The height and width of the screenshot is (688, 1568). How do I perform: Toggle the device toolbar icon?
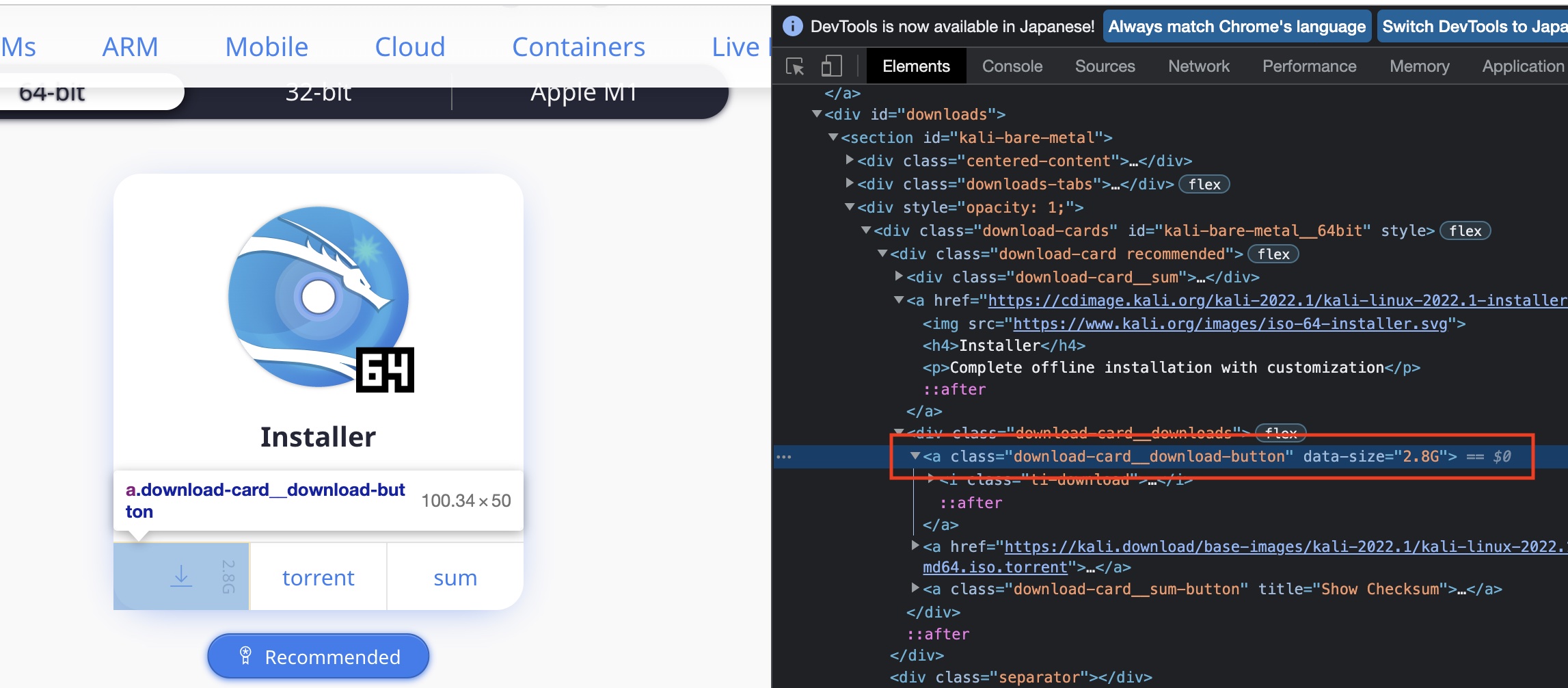pos(831,66)
